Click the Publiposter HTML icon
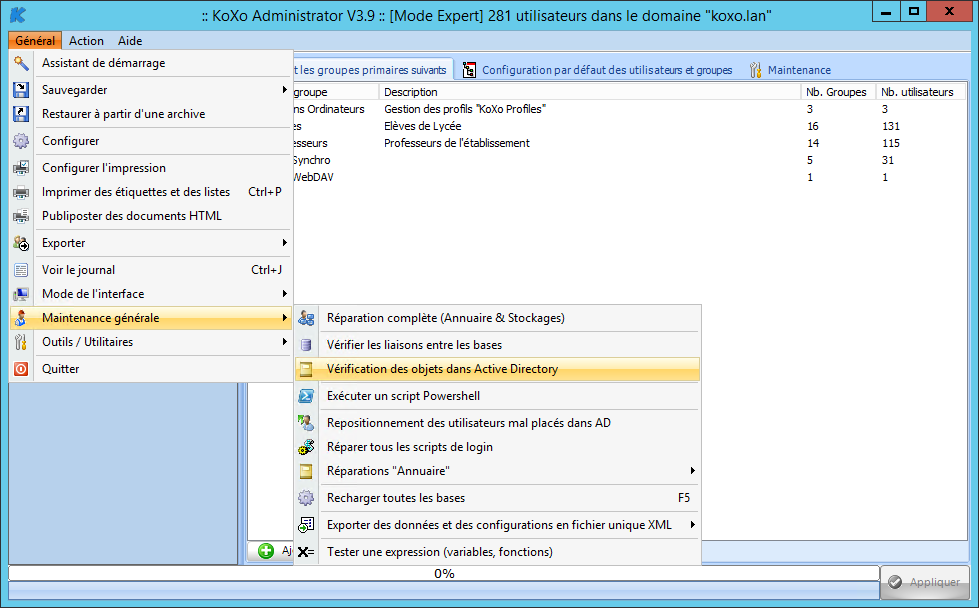The height and width of the screenshot is (608, 979). [21, 216]
